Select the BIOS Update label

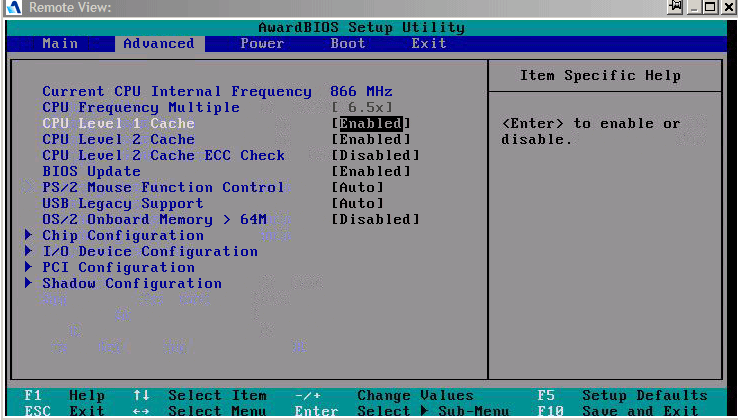pyautogui.click(x=91, y=171)
